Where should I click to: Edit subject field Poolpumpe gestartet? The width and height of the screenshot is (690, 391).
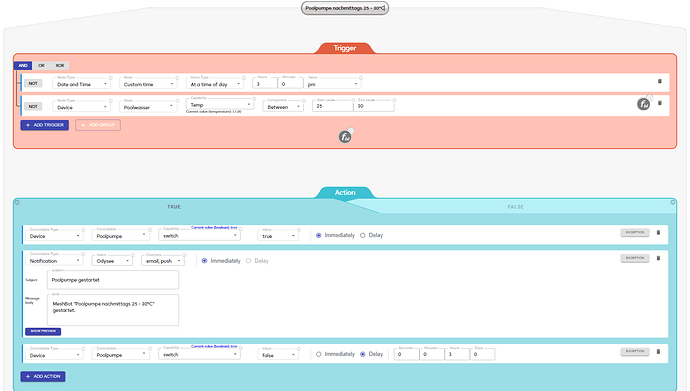(113, 280)
